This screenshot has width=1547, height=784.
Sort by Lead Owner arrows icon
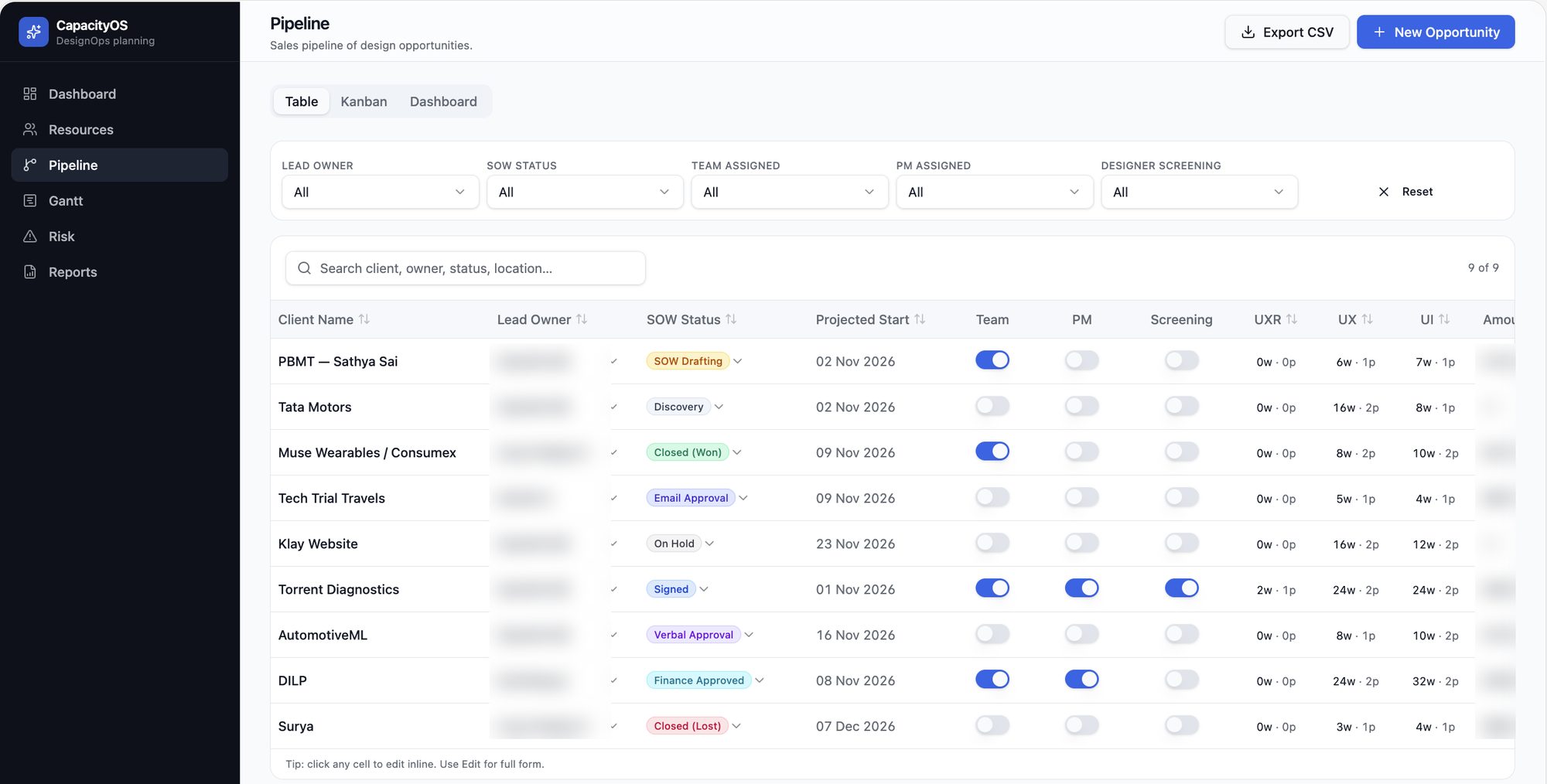click(582, 319)
